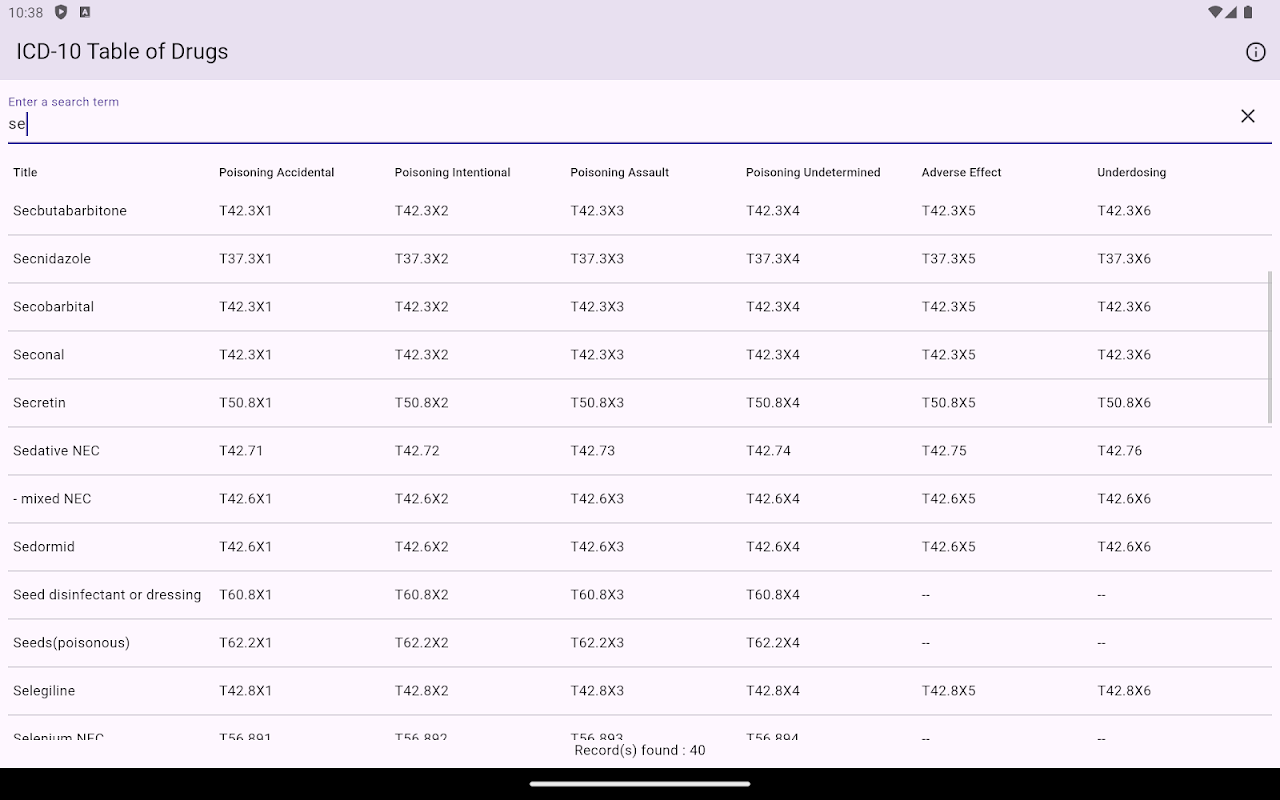Click the Selegiline row title
1280x800 pixels.
(44, 691)
